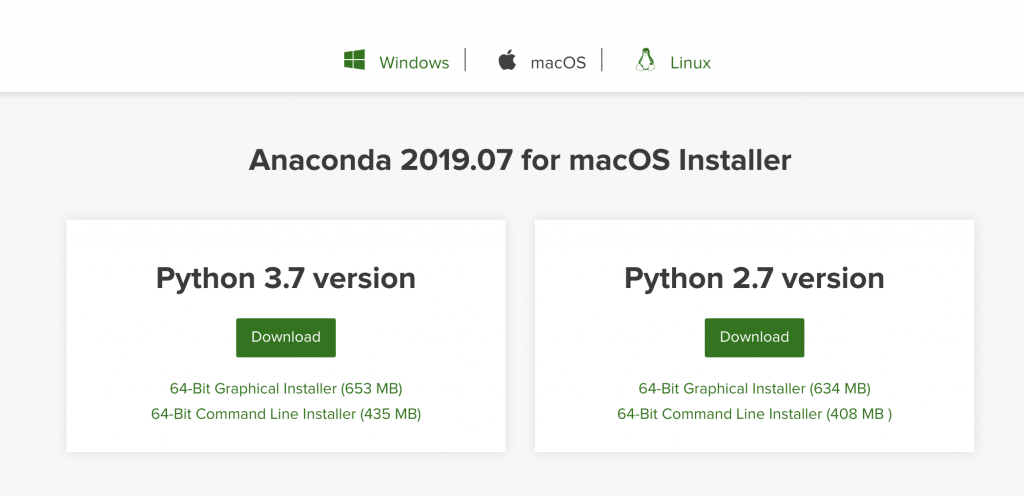The height and width of the screenshot is (496, 1024).
Task: Download the Python 3.7 version
Action: (286, 337)
